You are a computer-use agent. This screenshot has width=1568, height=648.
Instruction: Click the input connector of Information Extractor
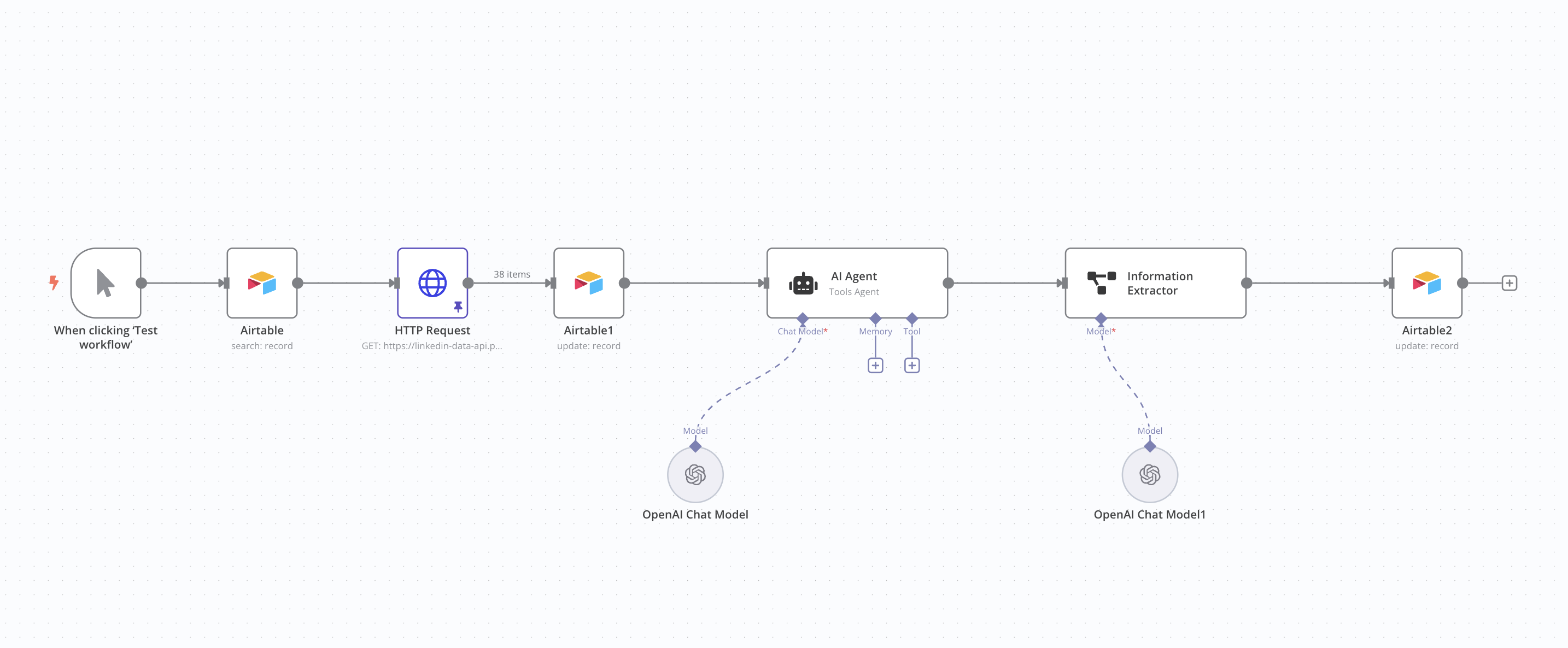1064,283
